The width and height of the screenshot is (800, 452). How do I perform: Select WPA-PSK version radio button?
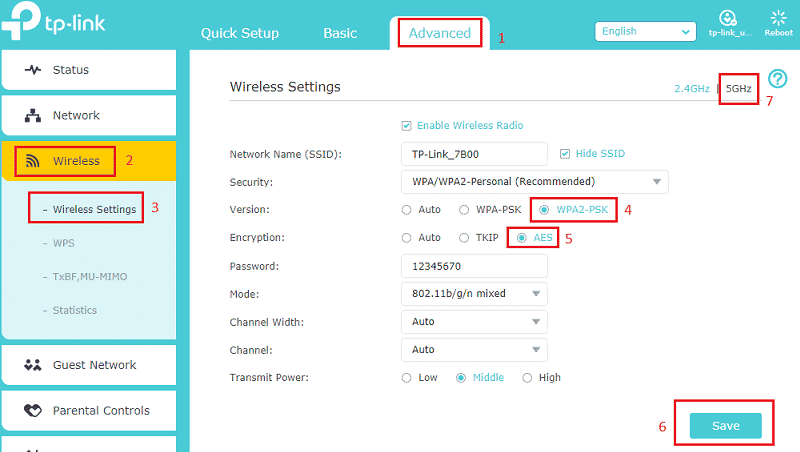[464, 210]
